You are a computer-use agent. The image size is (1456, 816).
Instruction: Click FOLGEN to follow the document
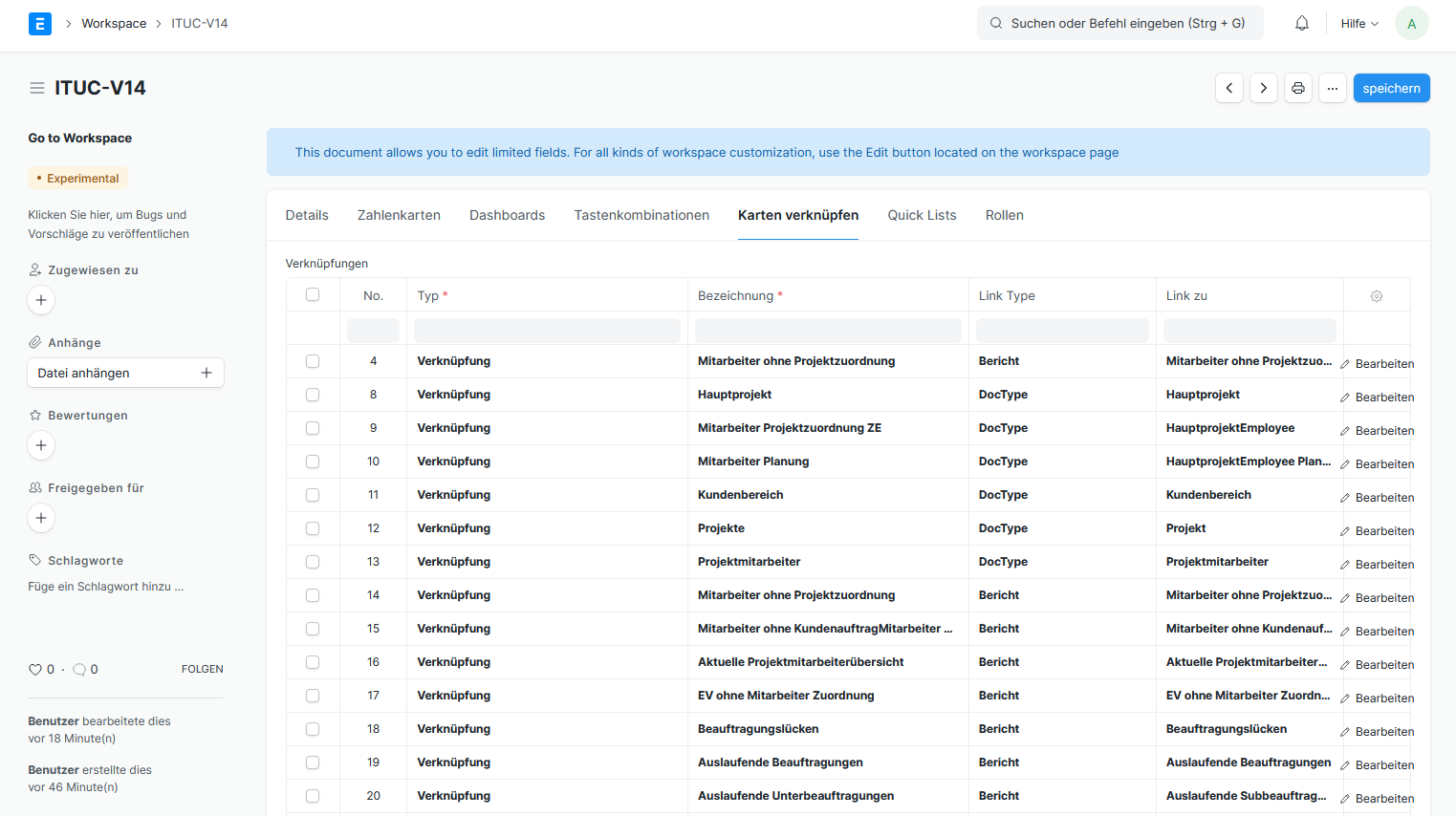[202, 669]
